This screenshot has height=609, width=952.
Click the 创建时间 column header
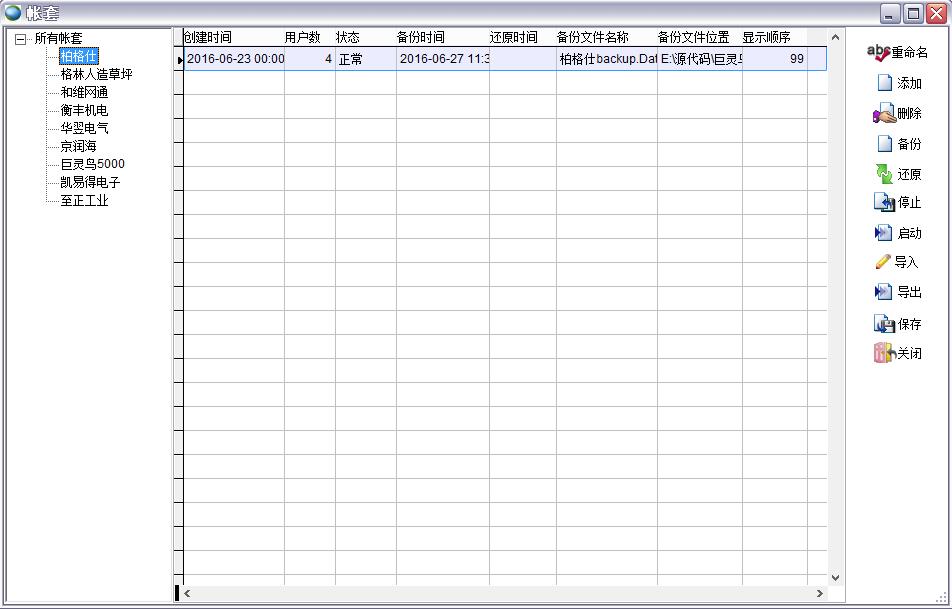[x=208, y=37]
